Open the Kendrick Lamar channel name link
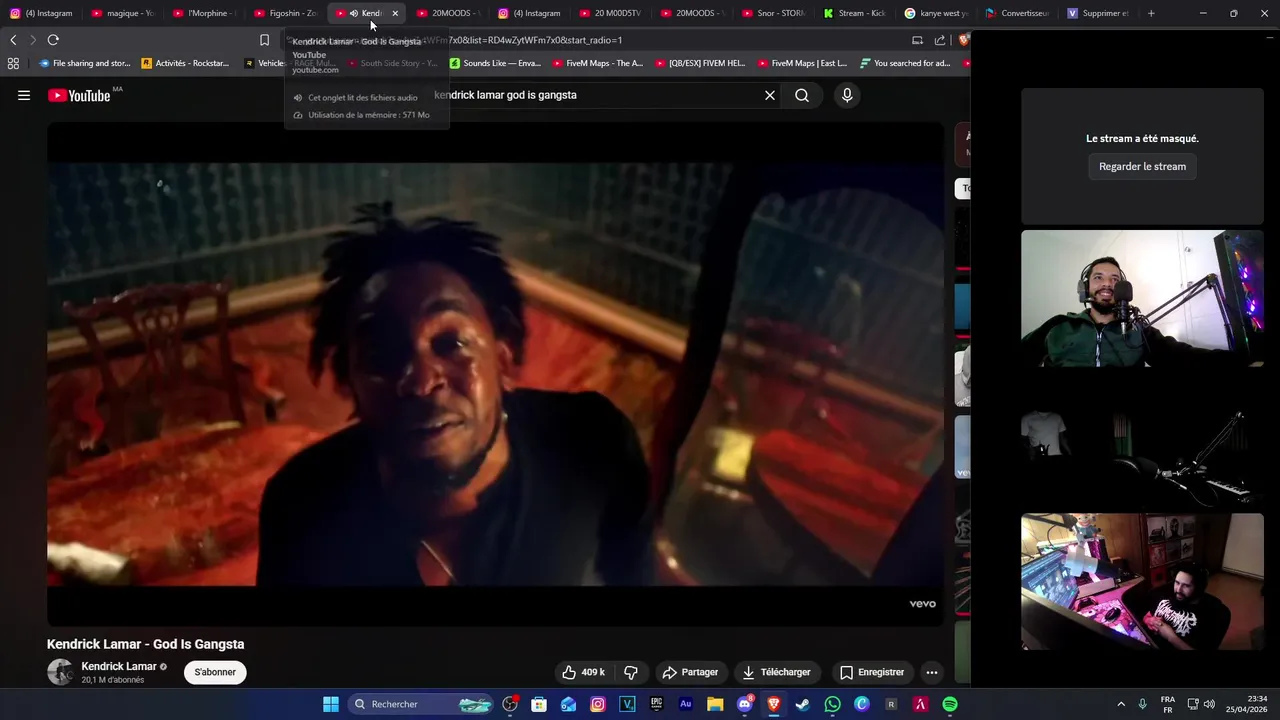 pos(119,667)
